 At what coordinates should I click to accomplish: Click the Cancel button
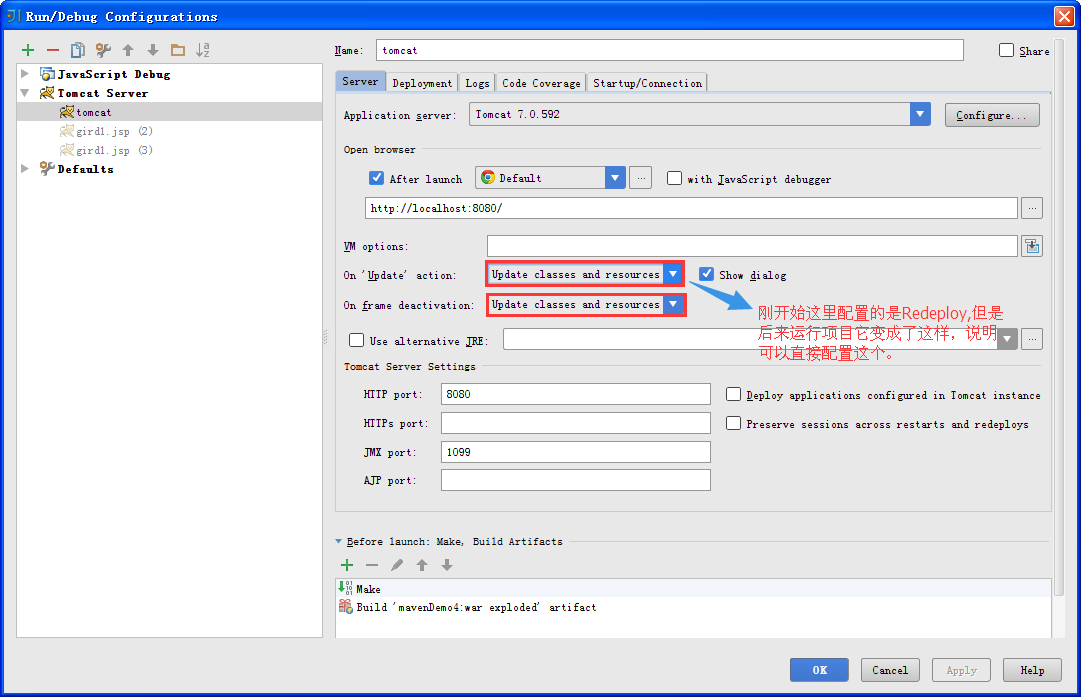pyautogui.click(x=889, y=669)
